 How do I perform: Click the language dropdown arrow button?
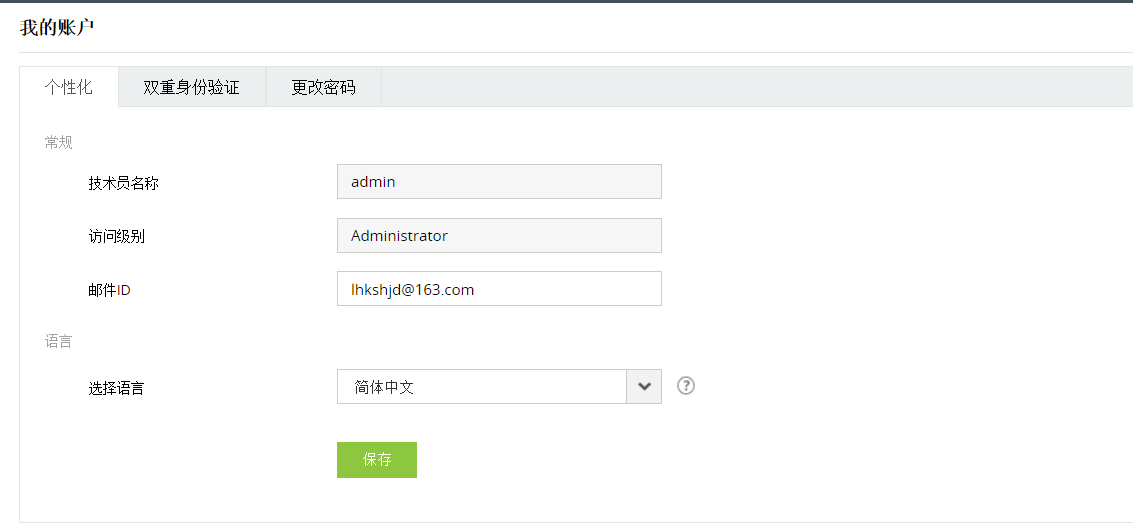click(x=644, y=387)
